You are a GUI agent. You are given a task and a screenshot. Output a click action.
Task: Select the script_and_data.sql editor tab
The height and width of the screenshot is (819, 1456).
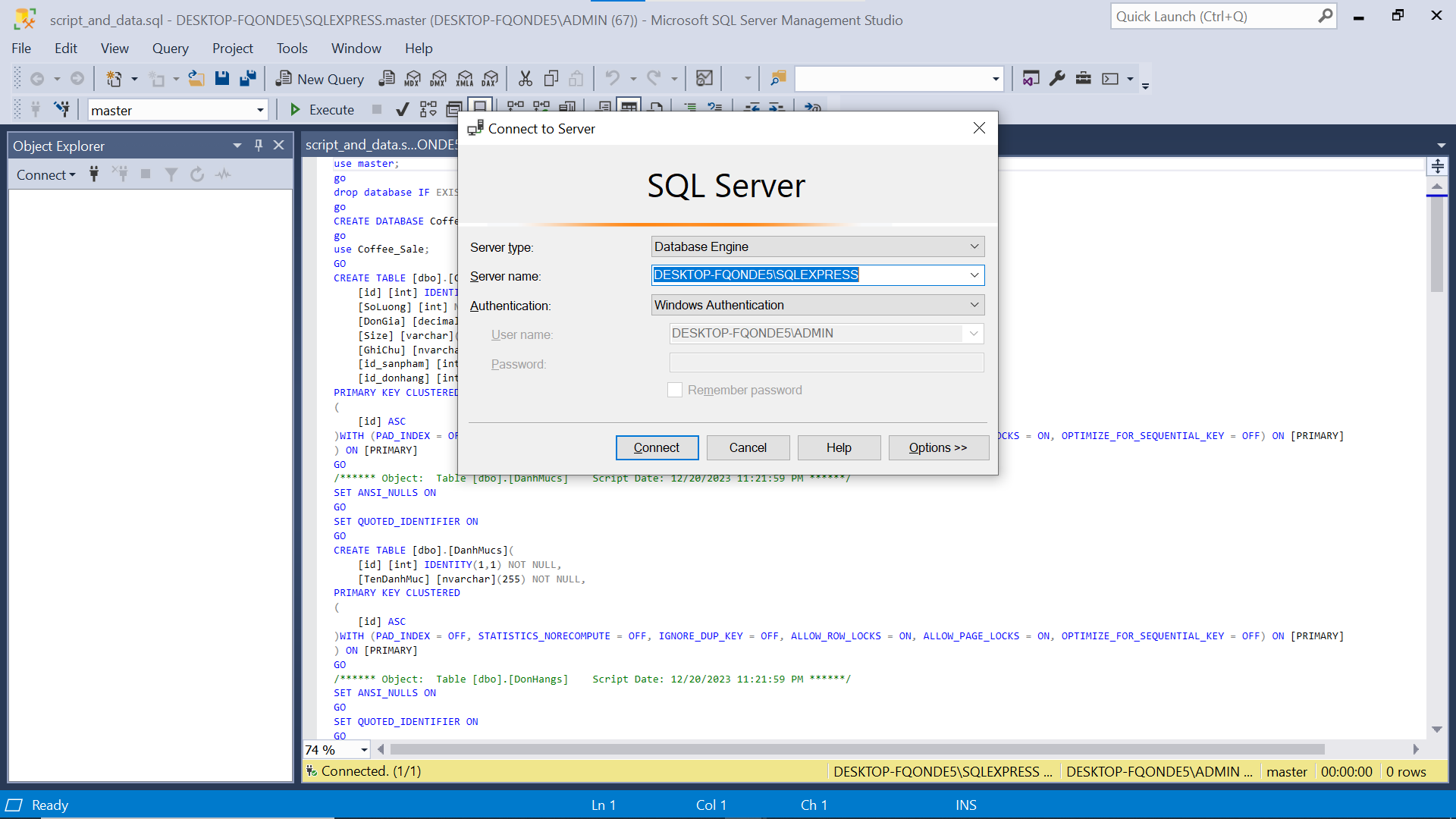point(380,144)
